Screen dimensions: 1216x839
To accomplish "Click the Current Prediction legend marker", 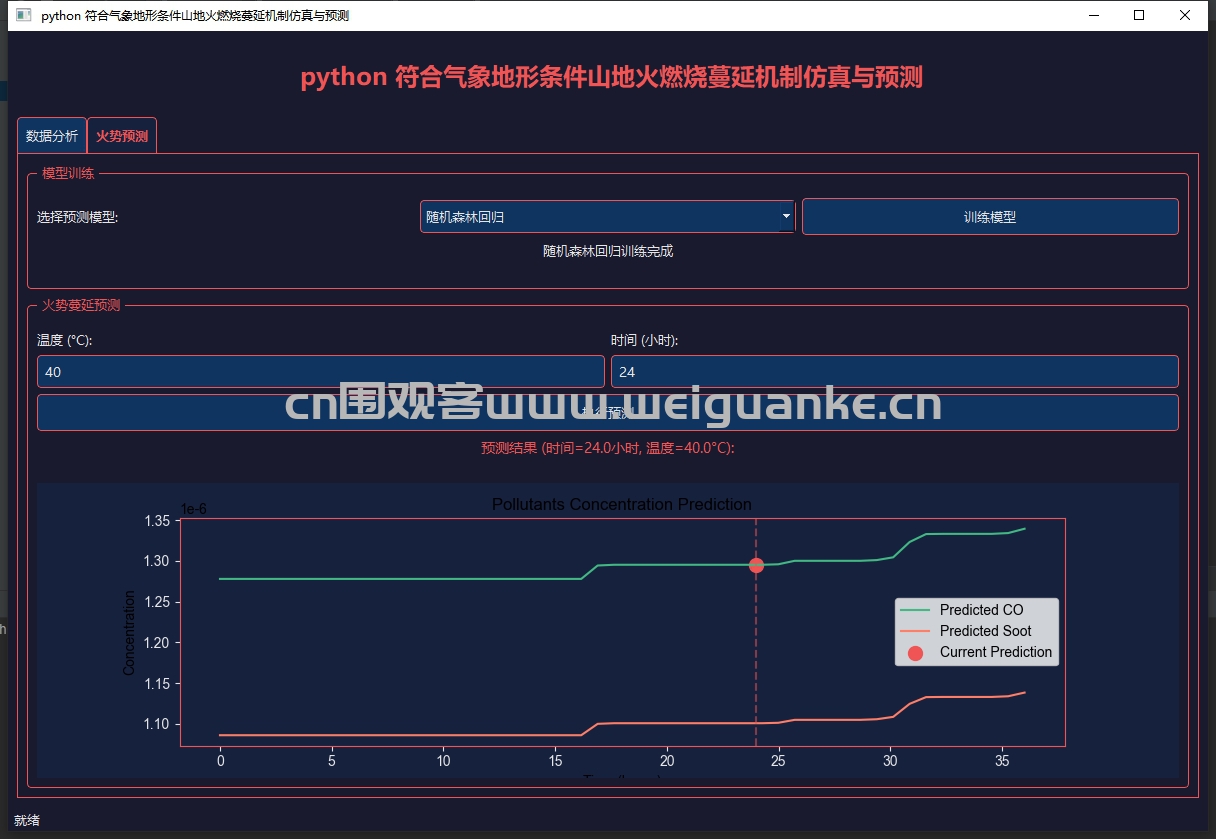I will 915,652.
